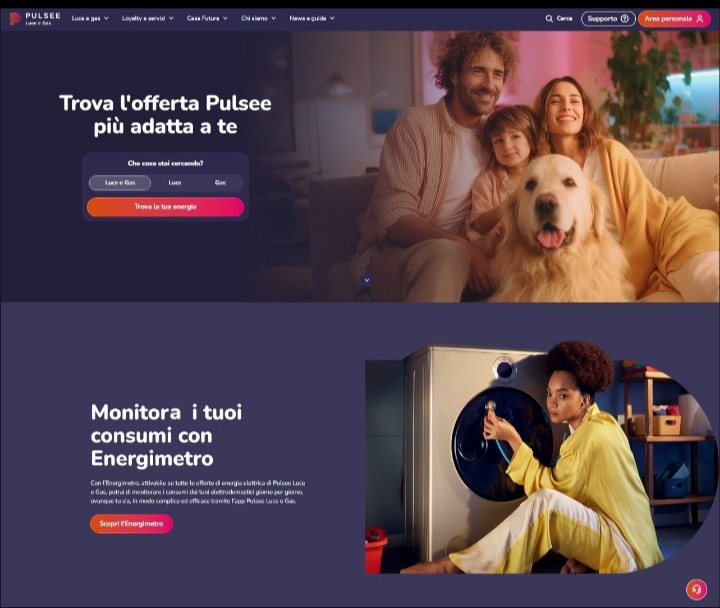This screenshot has height=608, width=720.
Task: Expand the Casa Futura dropdown menu
Action: [207, 18]
